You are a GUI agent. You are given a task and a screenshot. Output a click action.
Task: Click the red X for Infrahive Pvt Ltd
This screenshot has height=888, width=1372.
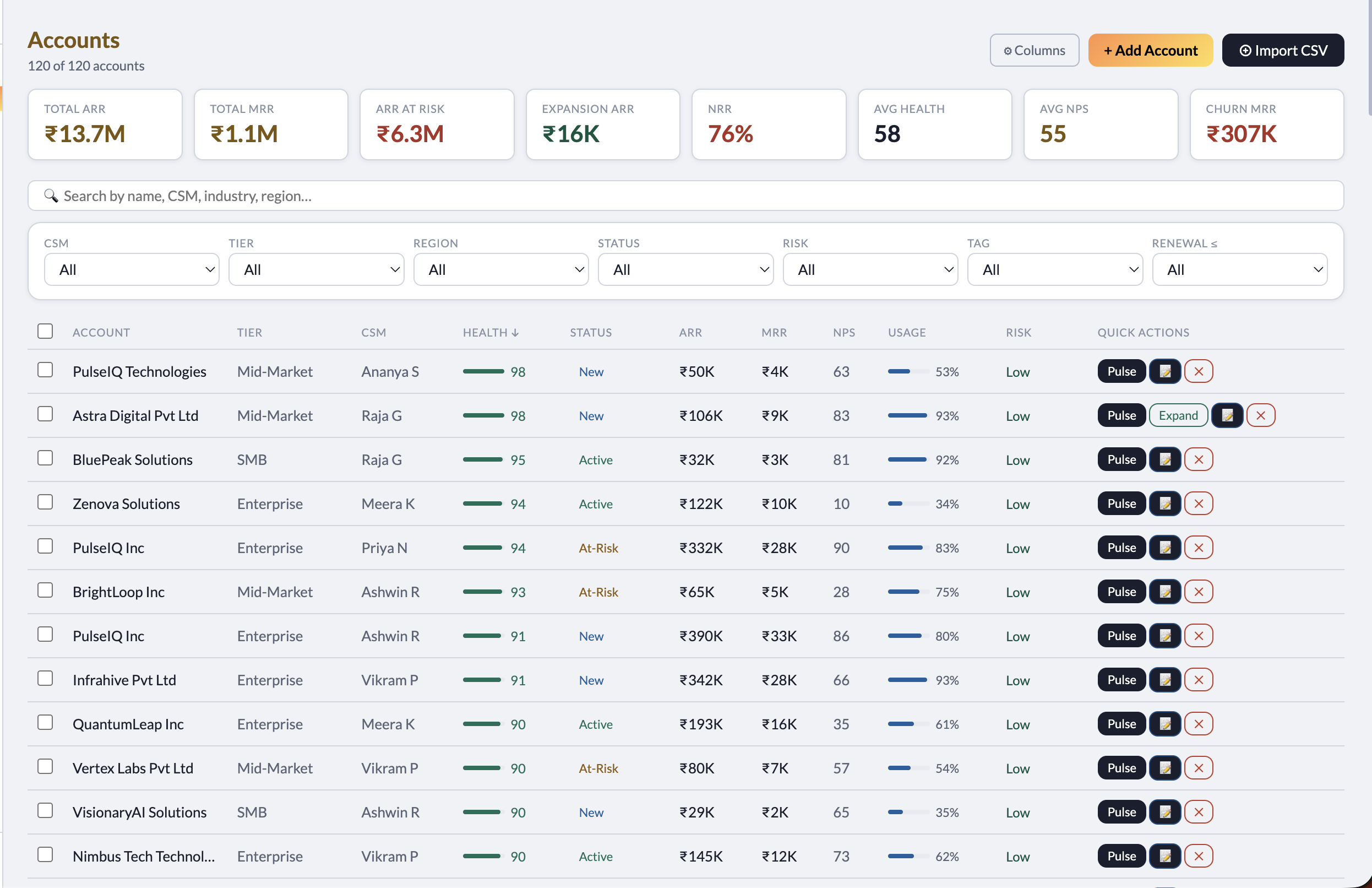point(1199,680)
